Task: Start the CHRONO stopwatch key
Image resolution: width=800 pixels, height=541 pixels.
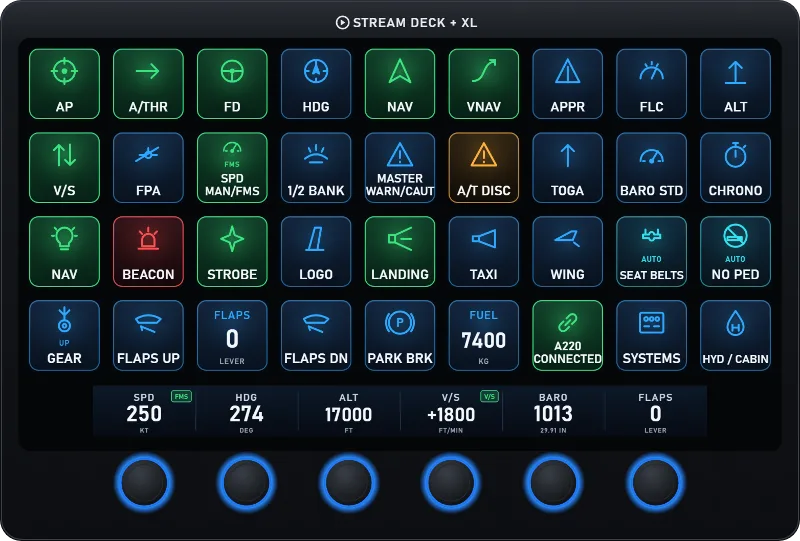Action: point(735,167)
